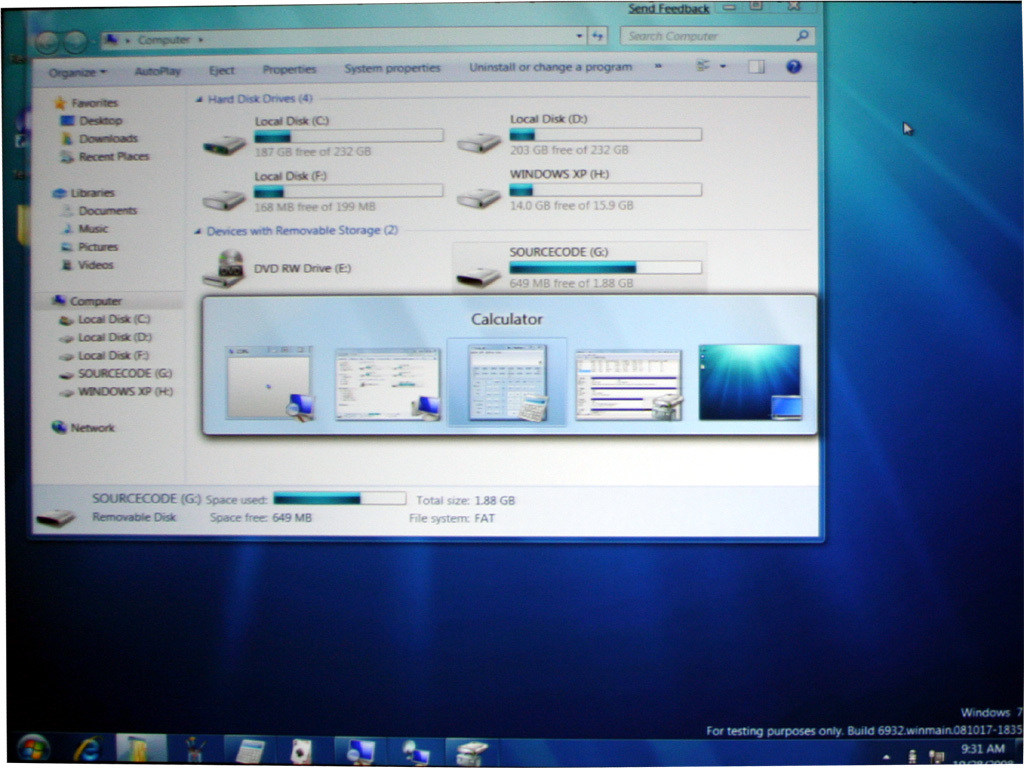Click the Windows Start orb
The width and height of the screenshot is (1024, 768).
click(33, 748)
